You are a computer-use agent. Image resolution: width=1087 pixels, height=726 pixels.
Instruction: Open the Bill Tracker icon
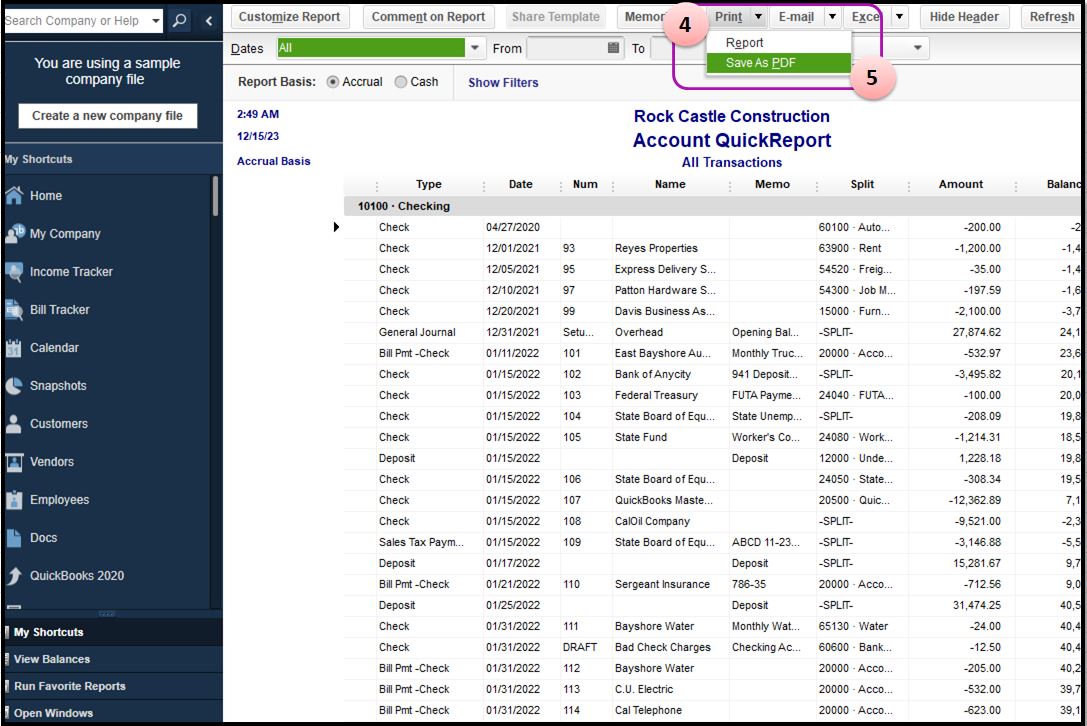[x=14, y=309]
